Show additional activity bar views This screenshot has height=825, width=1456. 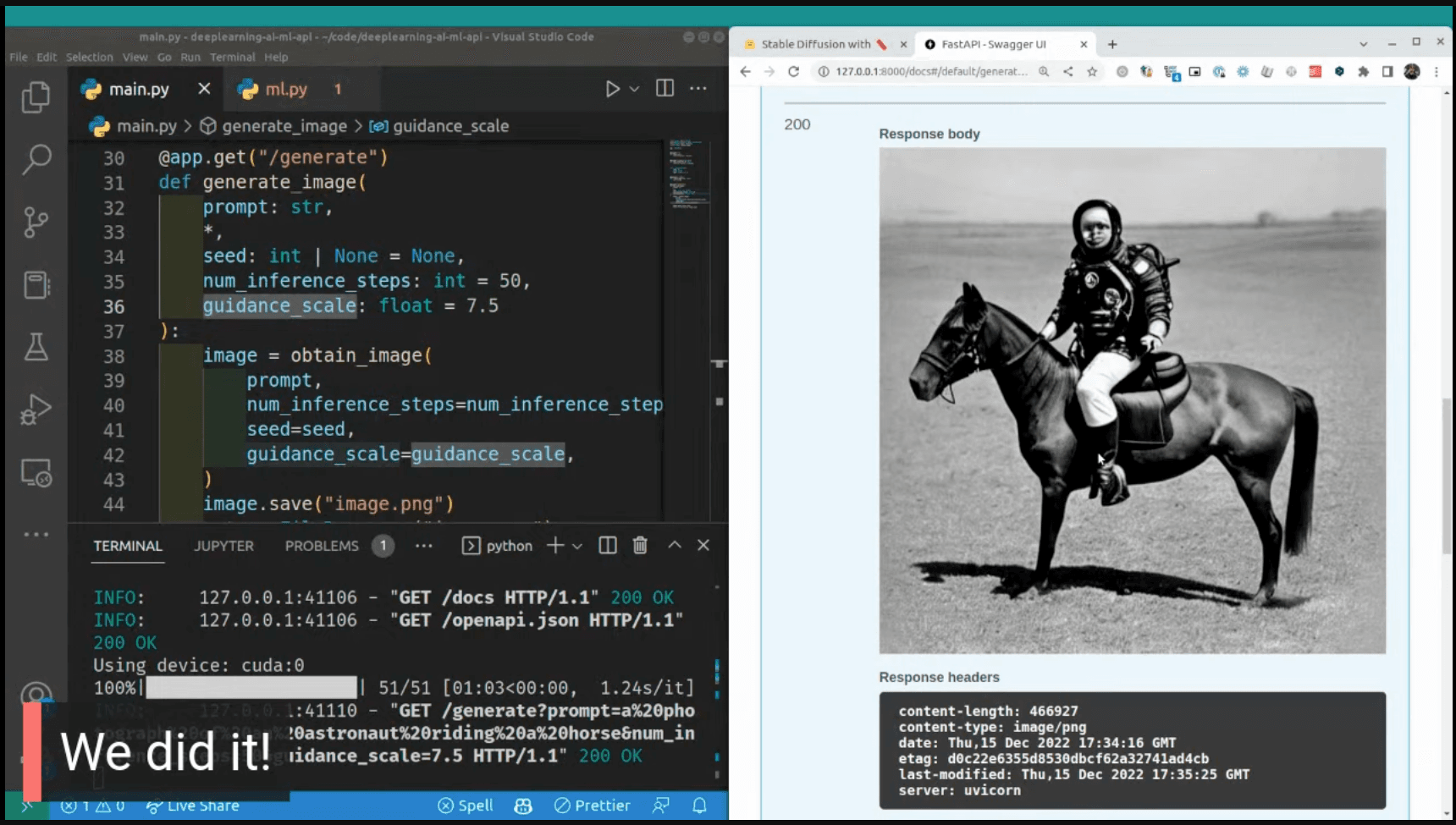tap(36, 535)
